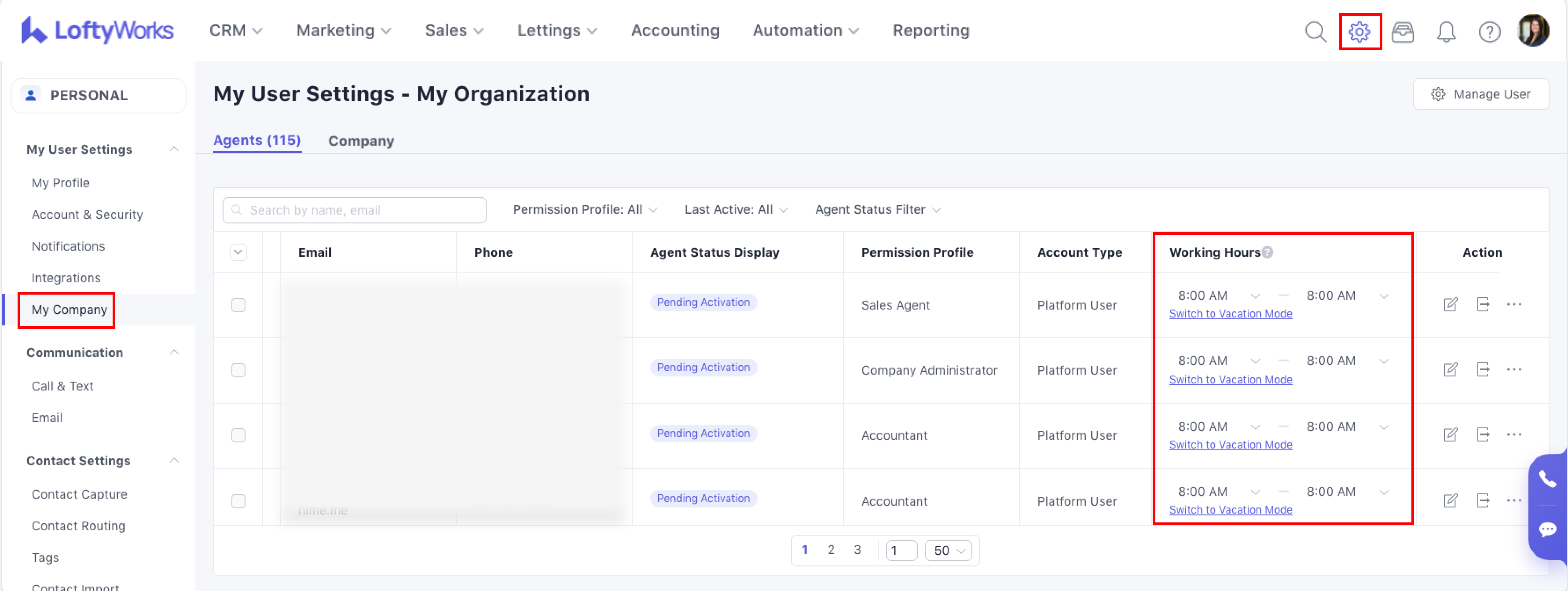Open the Permission Profile: All filter dropdown

click(584, 209)
